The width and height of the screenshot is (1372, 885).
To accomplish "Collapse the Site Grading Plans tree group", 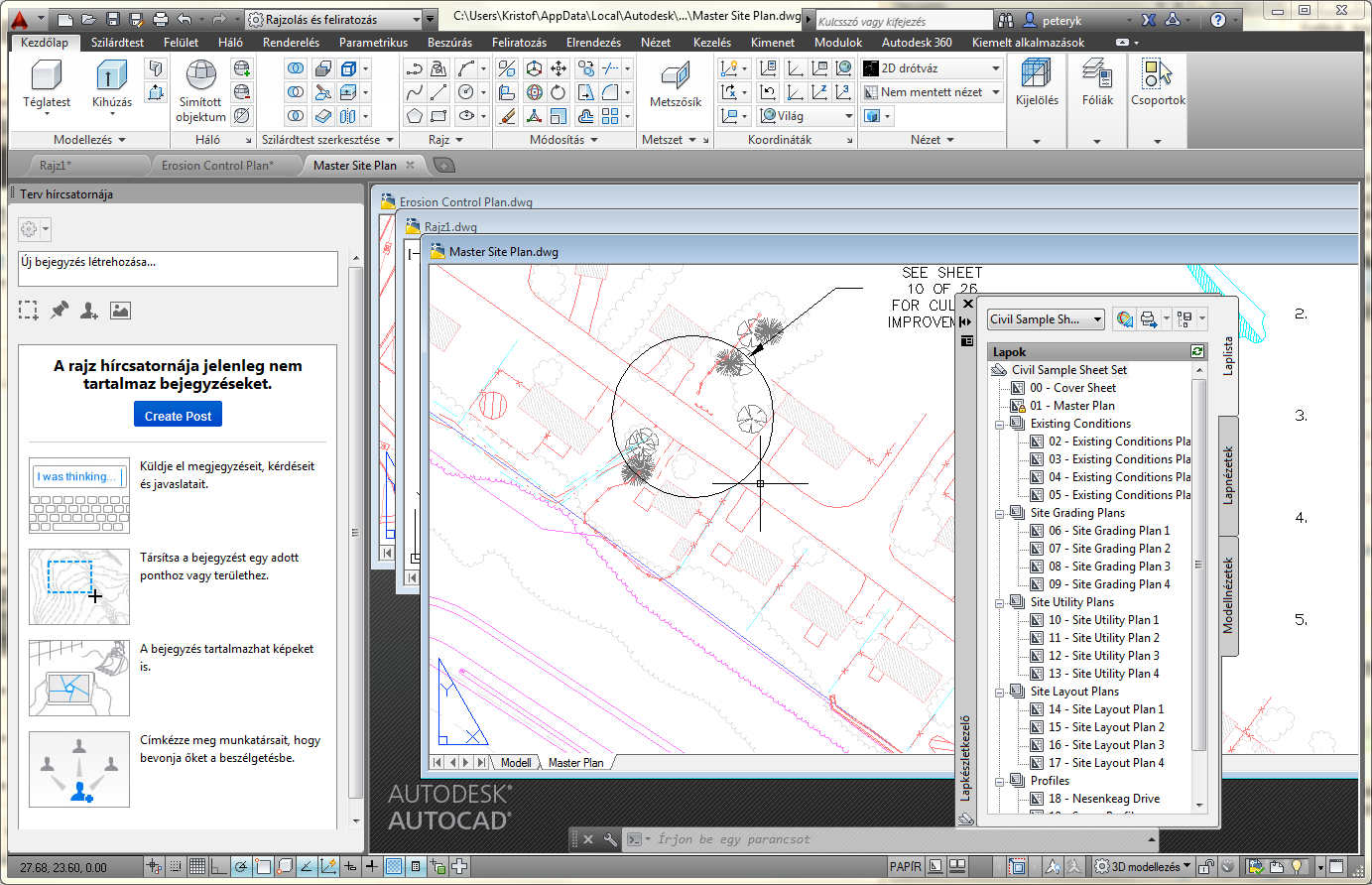I will (1000, 513).
